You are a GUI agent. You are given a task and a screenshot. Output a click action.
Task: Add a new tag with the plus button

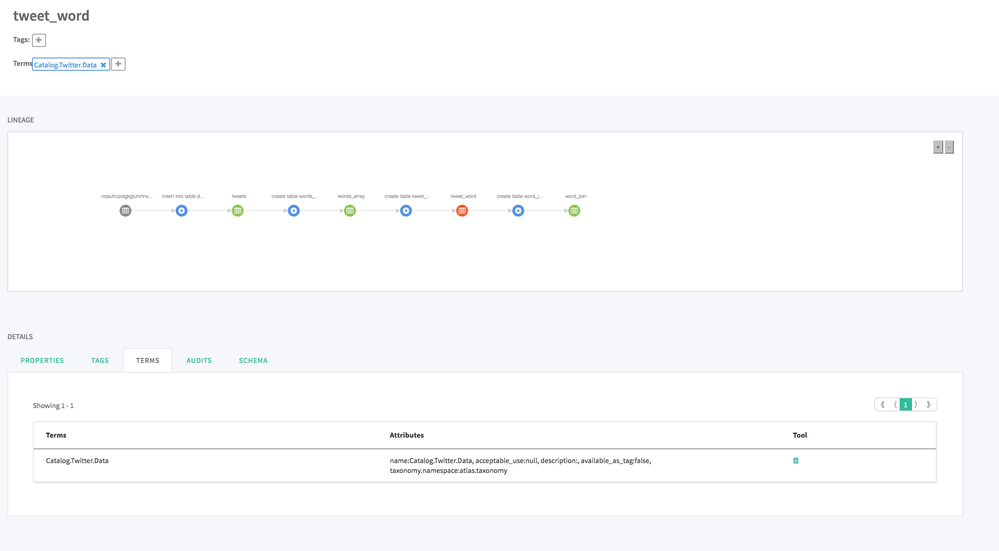point(39,40)
